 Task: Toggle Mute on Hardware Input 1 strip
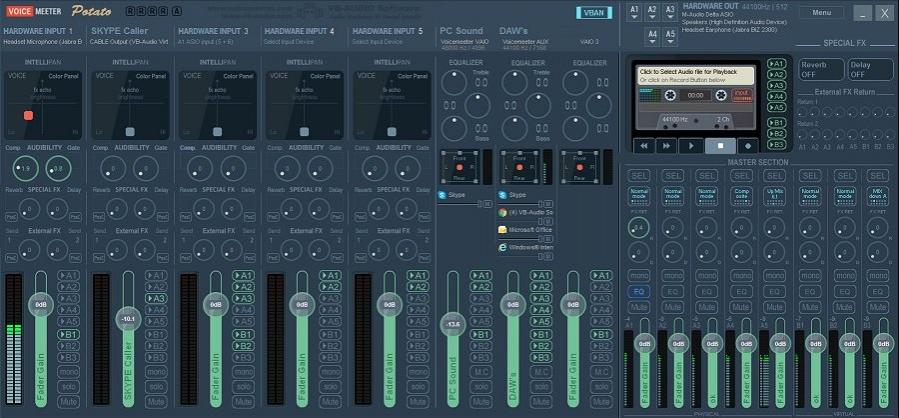68,399
